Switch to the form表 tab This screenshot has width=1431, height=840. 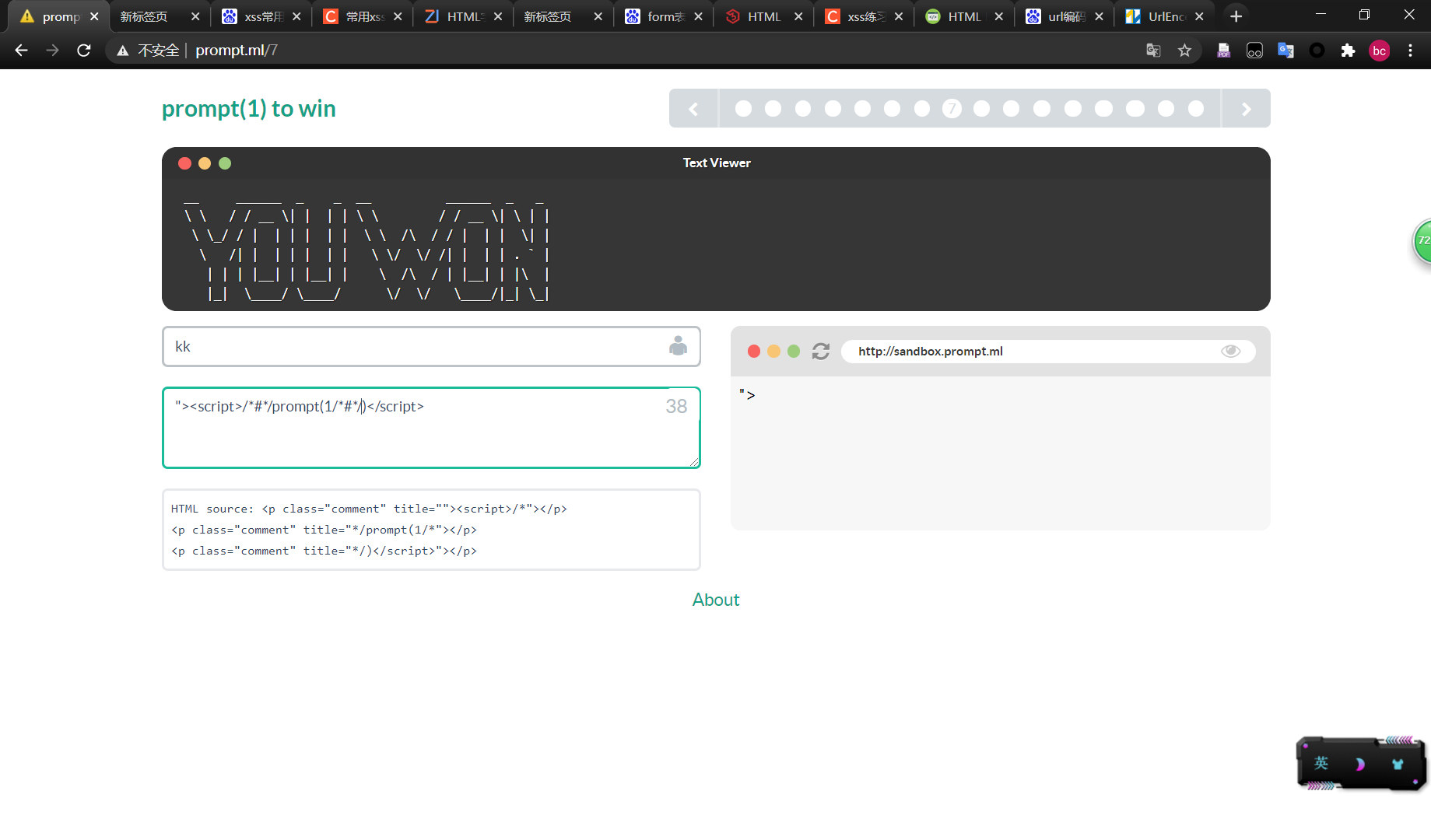665,16
